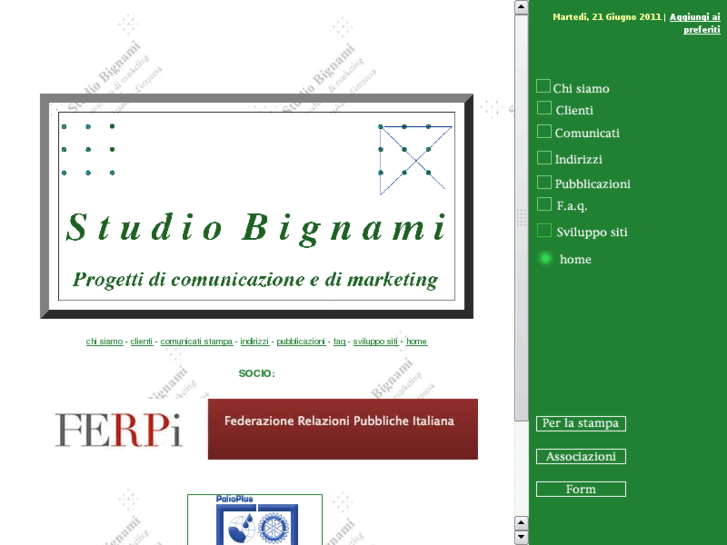Follow the home footer link
727x545 pixels.
point(416,341)
